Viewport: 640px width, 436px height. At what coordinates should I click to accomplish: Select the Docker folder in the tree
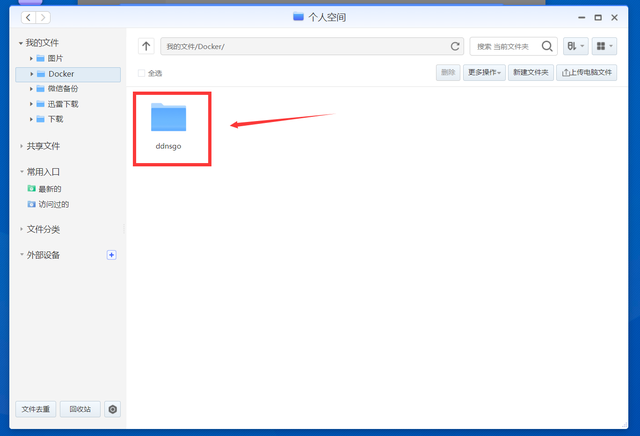tap(68, 74)
